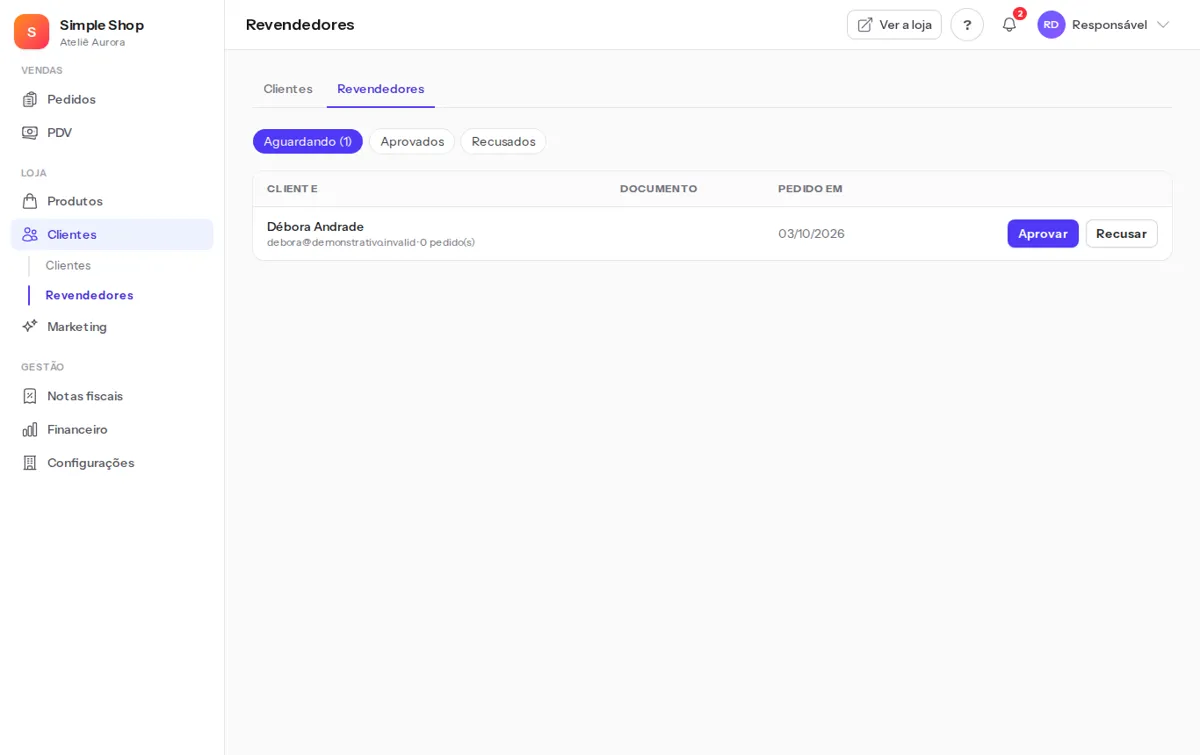The width and height of the screenshot is (1200, 755).
Task: Approve Débora Andrade as reseller
Action: coord(1043,234)
